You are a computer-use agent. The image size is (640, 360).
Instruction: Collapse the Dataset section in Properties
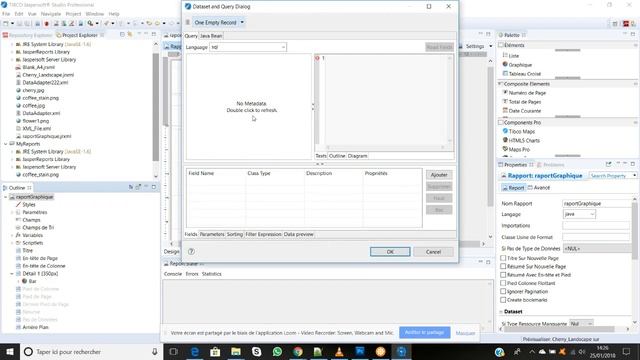[501, 311]
